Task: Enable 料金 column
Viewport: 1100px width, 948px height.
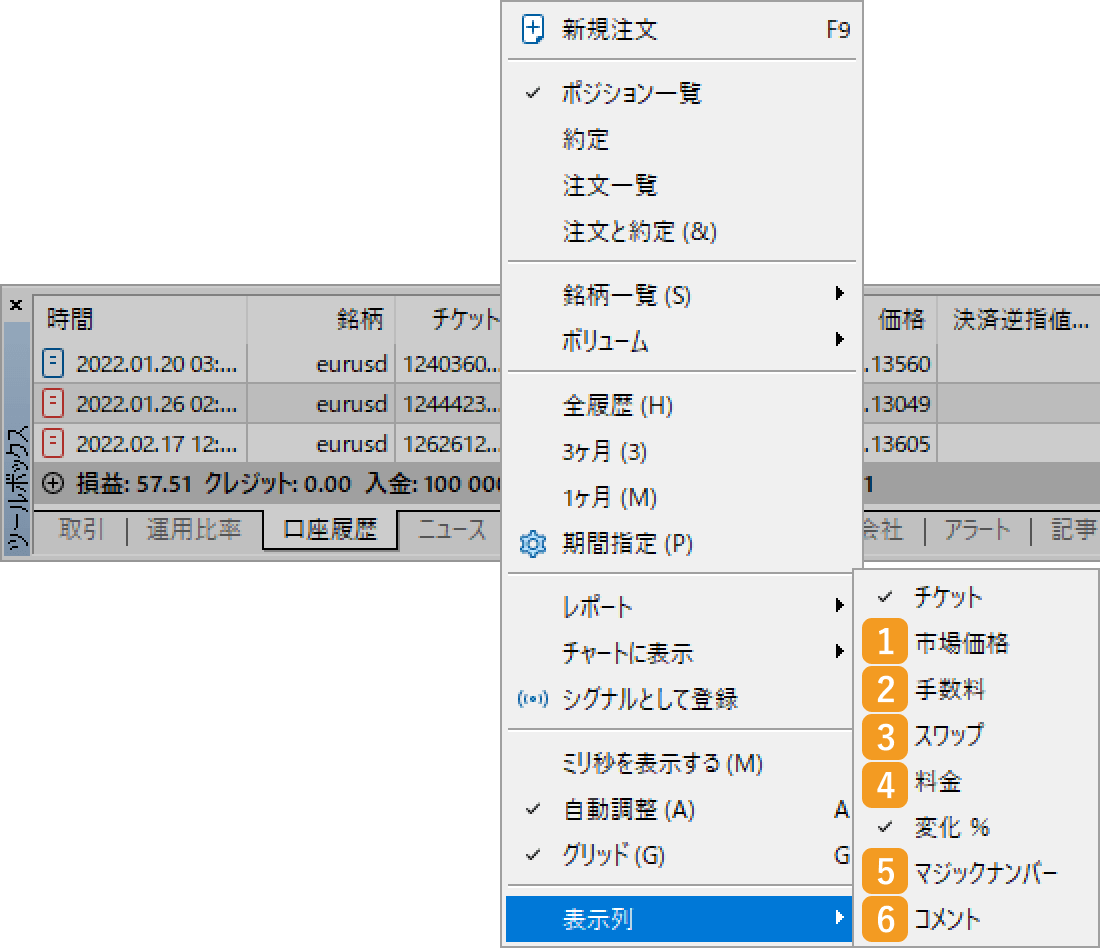Action: (977, 782)
